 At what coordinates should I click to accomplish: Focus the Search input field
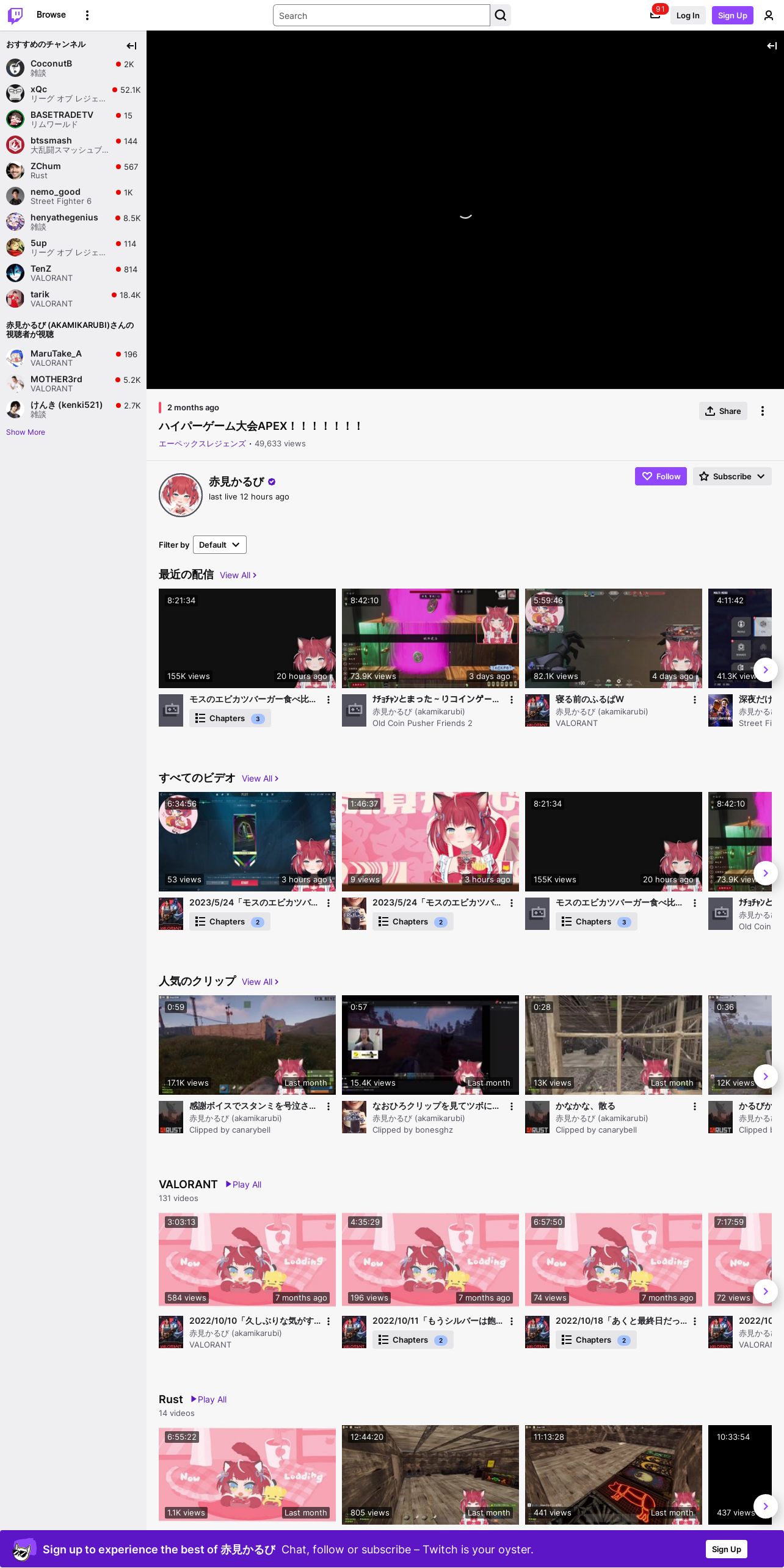tap(382, 15)
